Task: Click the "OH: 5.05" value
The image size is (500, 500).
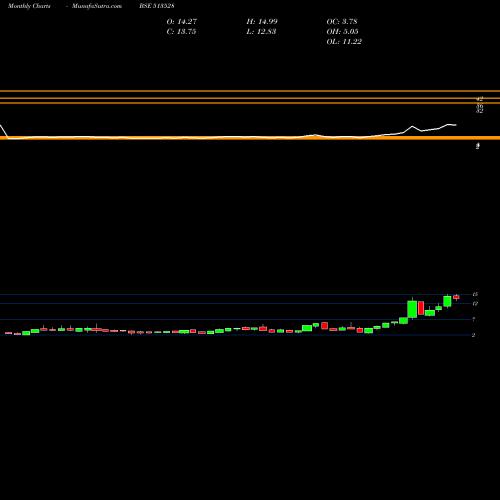Action: (x=342, y=31)
